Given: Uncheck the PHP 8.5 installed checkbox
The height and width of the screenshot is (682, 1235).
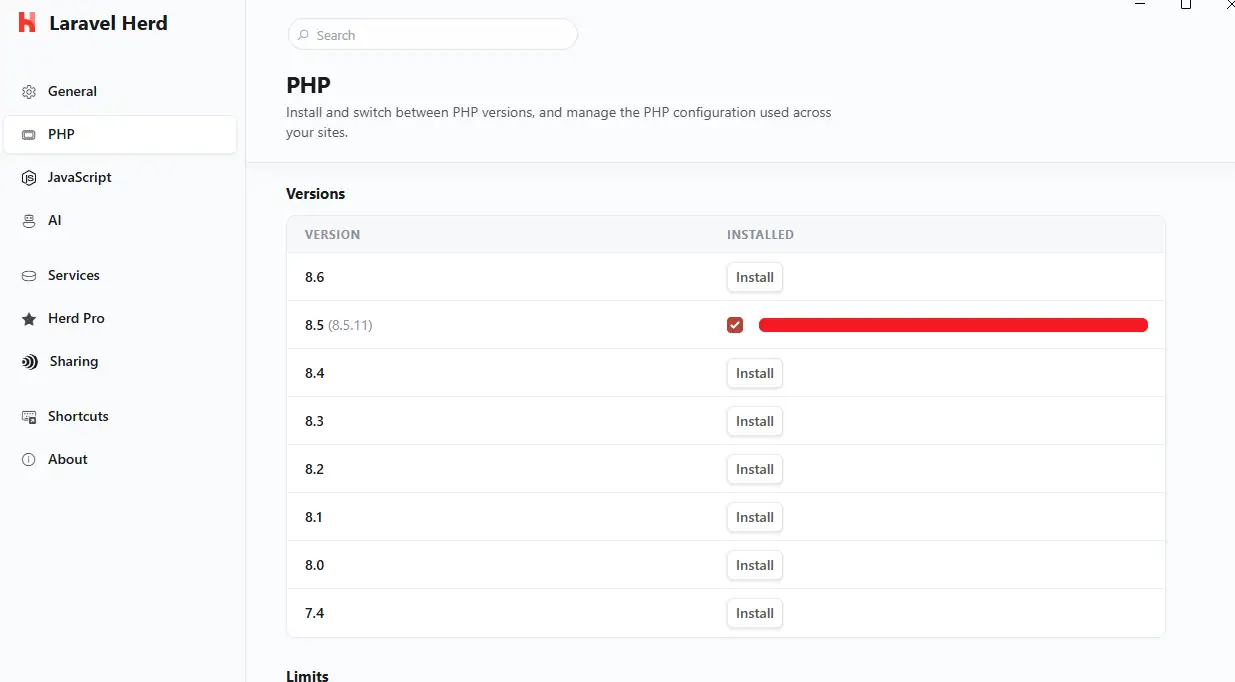Looking at the screenshot, I should [x=735, y=325].
